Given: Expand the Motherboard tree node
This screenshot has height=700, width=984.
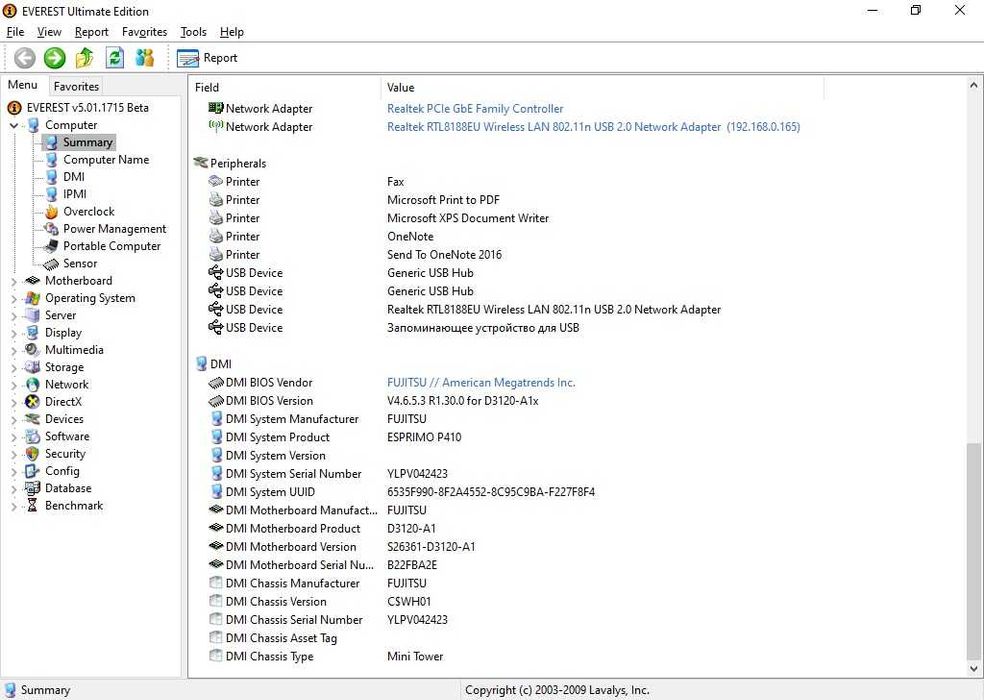Looking at the screenshot, I should point(14,281).
